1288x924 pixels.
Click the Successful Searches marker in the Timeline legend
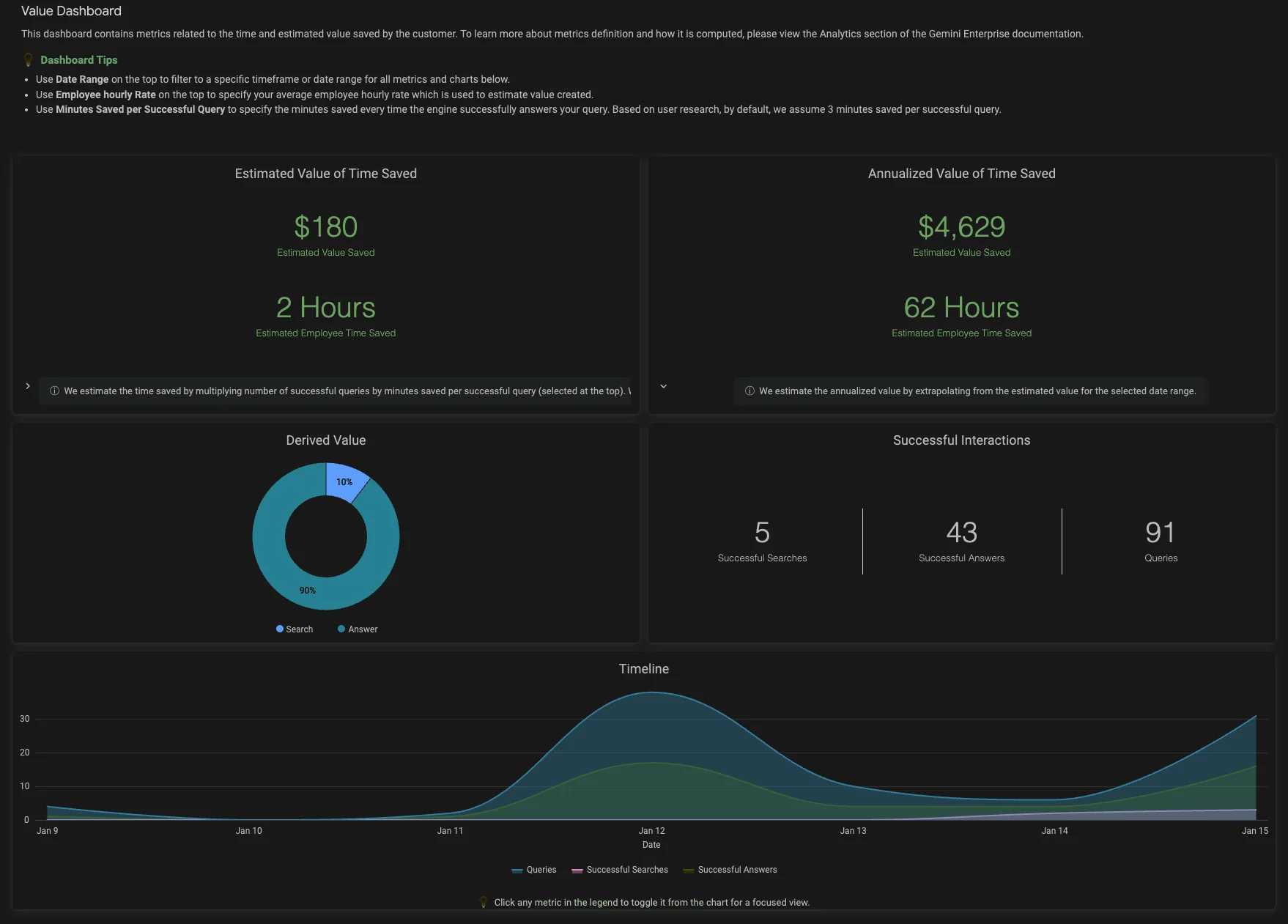point(579,870)
